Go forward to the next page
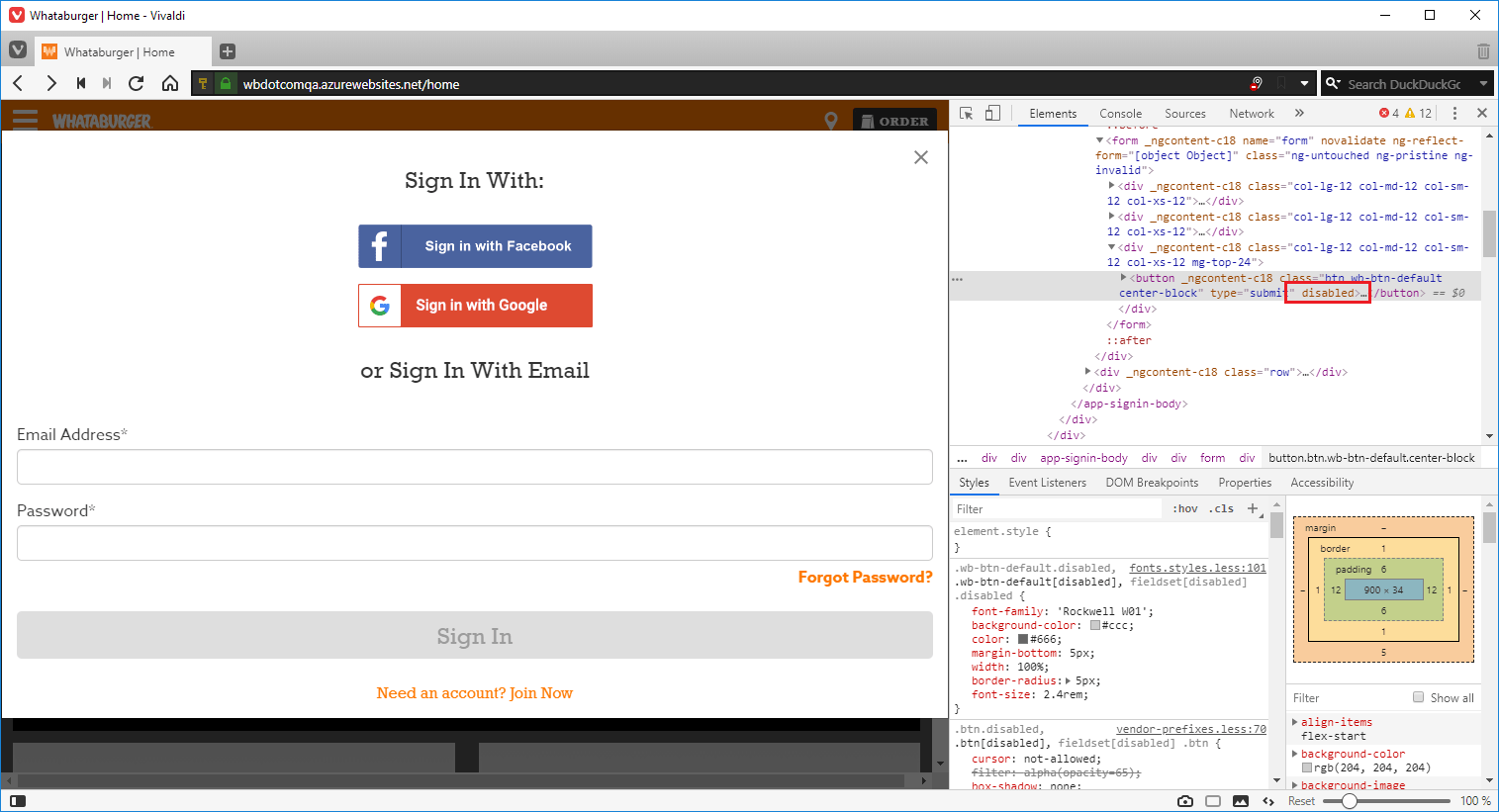The image size is (1499, 812). pyautogui.click(x=50, y=83)
